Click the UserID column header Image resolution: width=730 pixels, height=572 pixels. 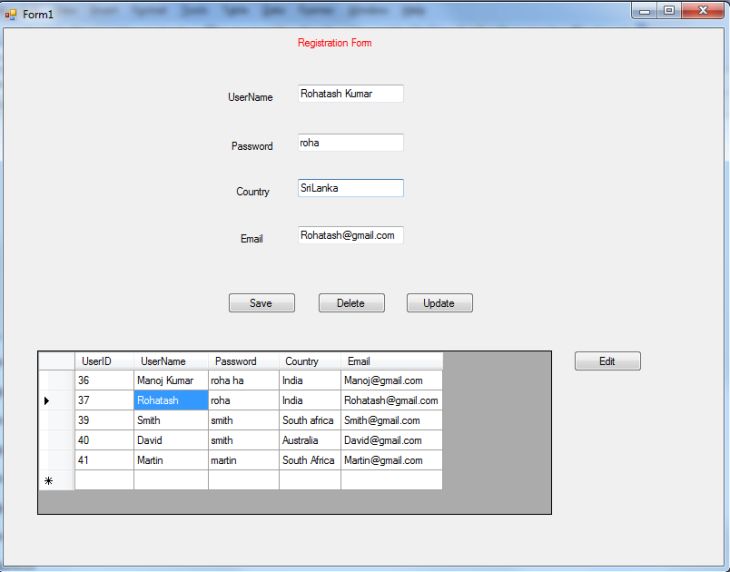click(104, 361)
